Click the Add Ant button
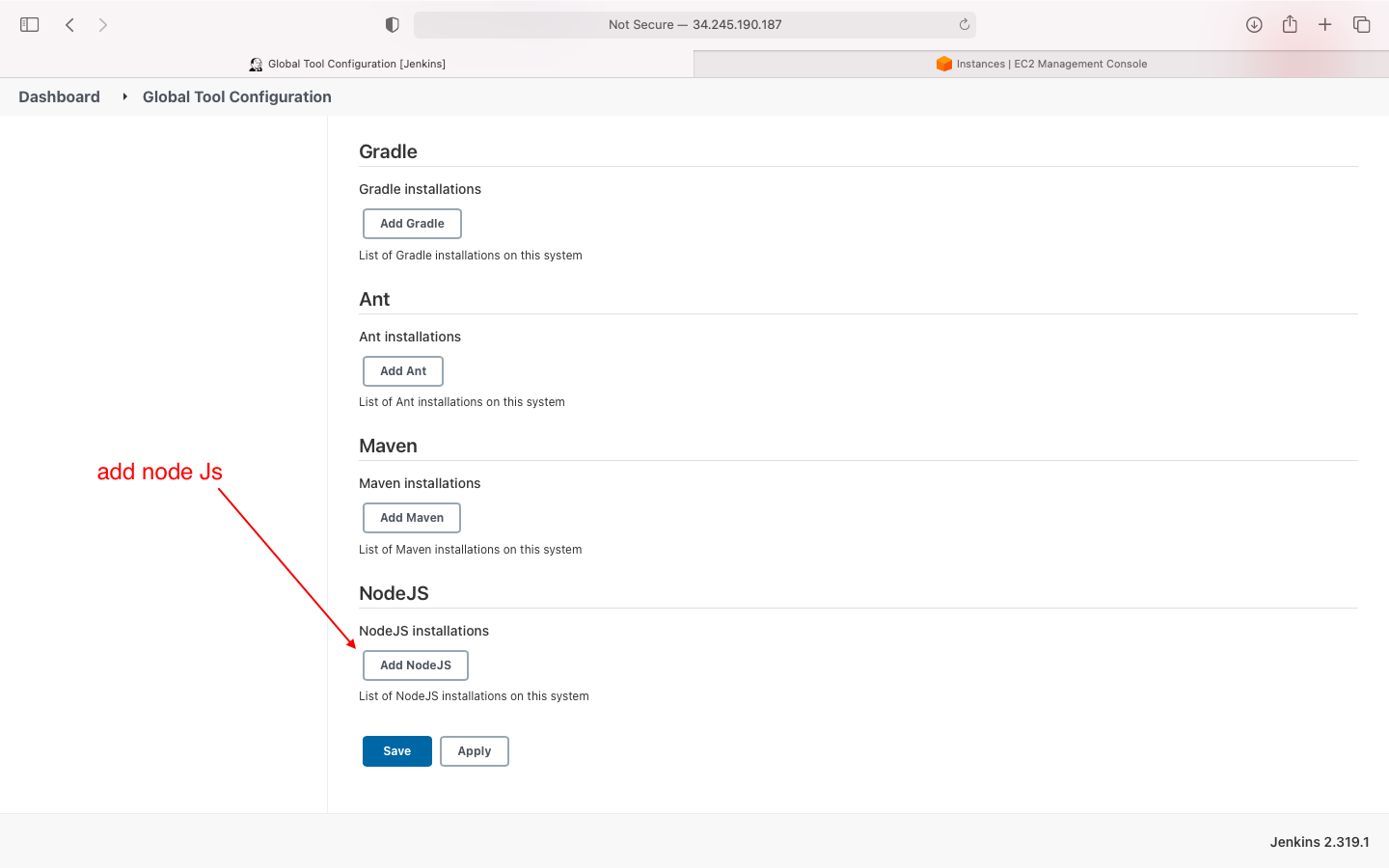Screen dimensions: 1389x868 (x=403, y=371)
